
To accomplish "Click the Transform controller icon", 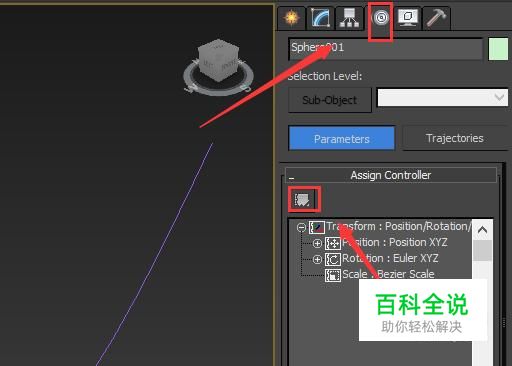I will tap(316, 227).
